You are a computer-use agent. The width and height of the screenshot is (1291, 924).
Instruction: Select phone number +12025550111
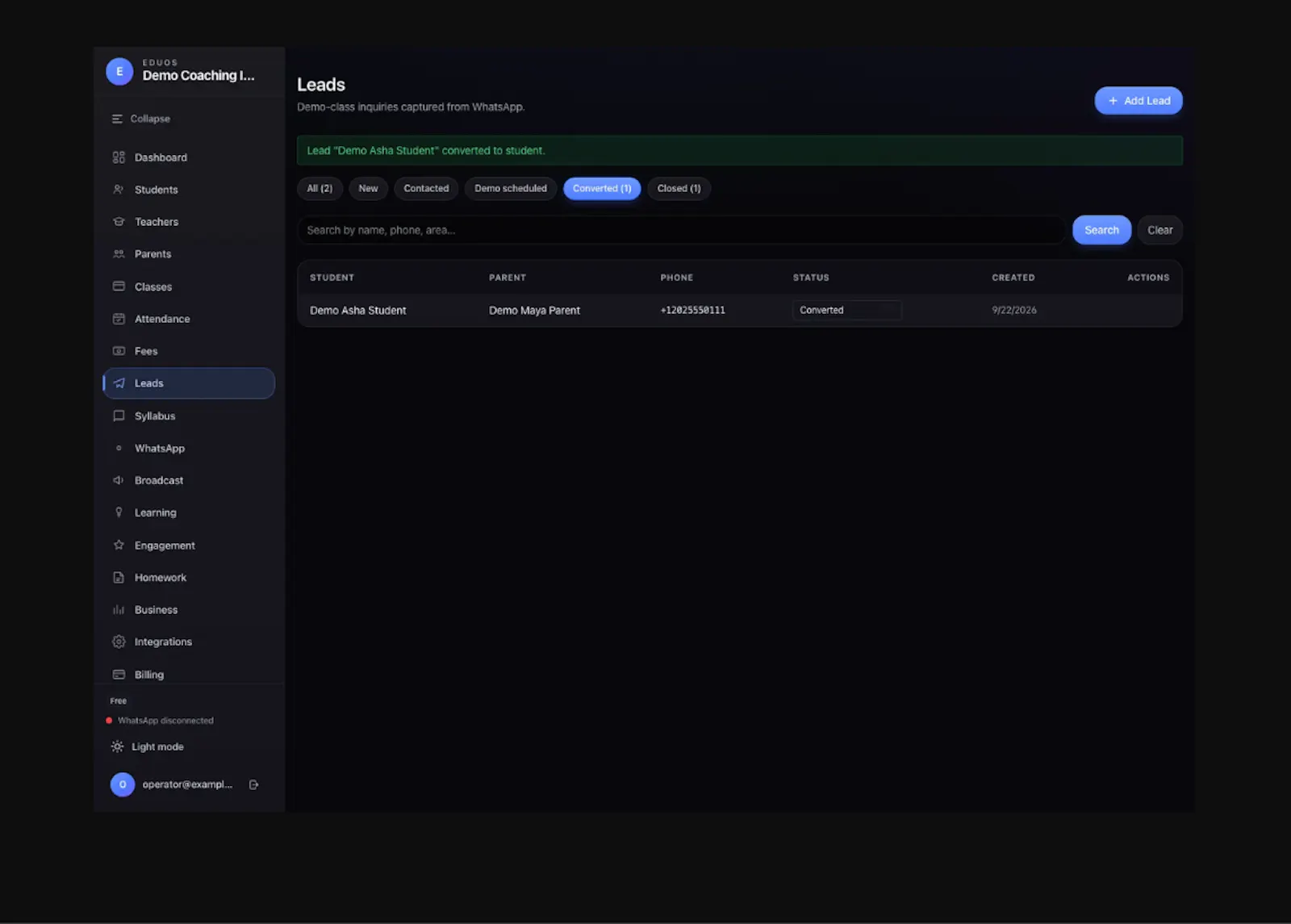coord(693,311)
